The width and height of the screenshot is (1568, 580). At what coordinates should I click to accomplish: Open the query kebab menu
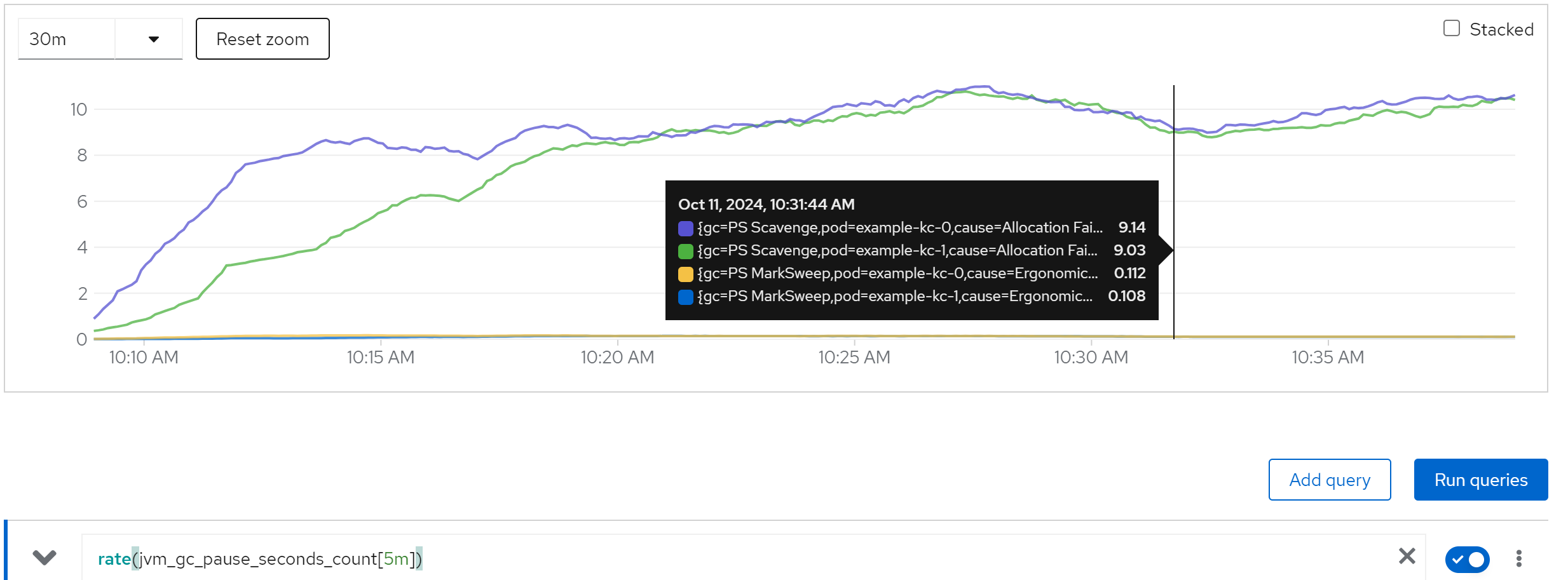pos(1518,558)
